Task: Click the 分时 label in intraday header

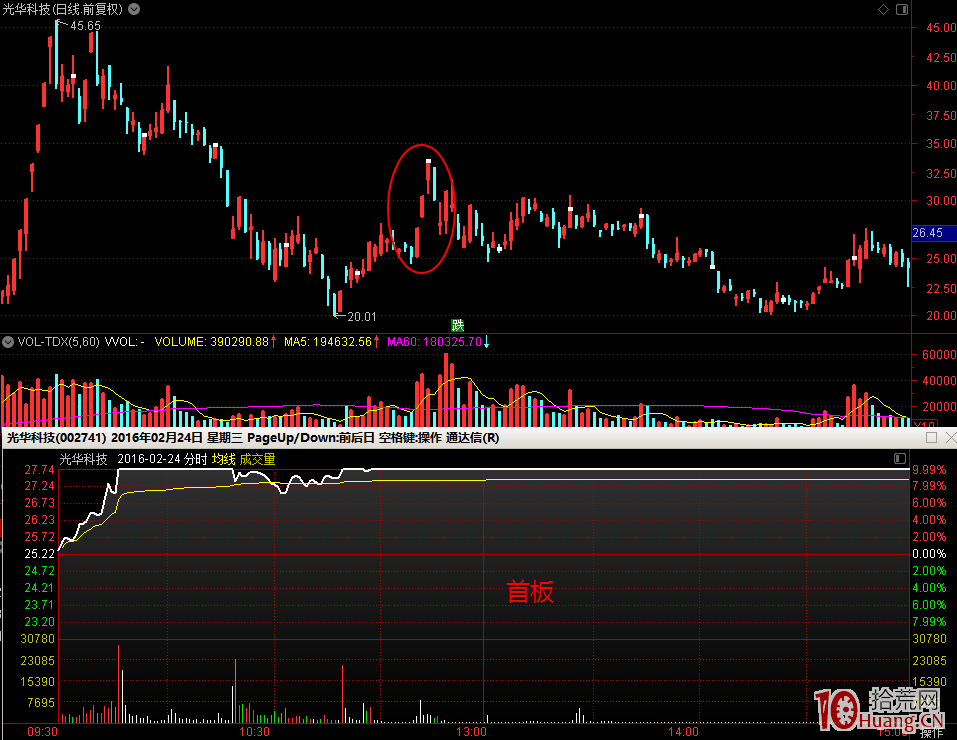Action: (x=195, y=459)
